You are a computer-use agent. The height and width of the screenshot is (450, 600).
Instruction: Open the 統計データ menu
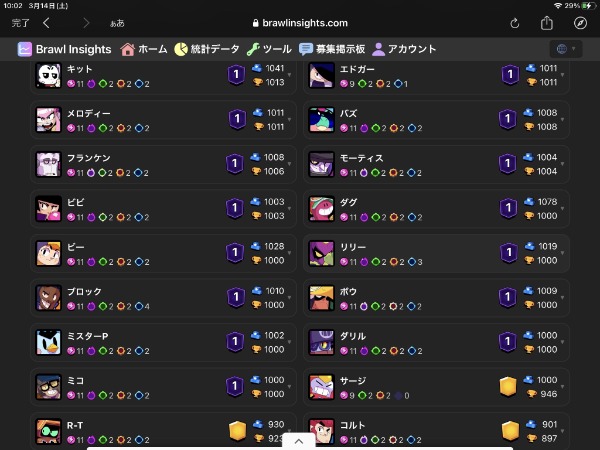pos(207,49)
